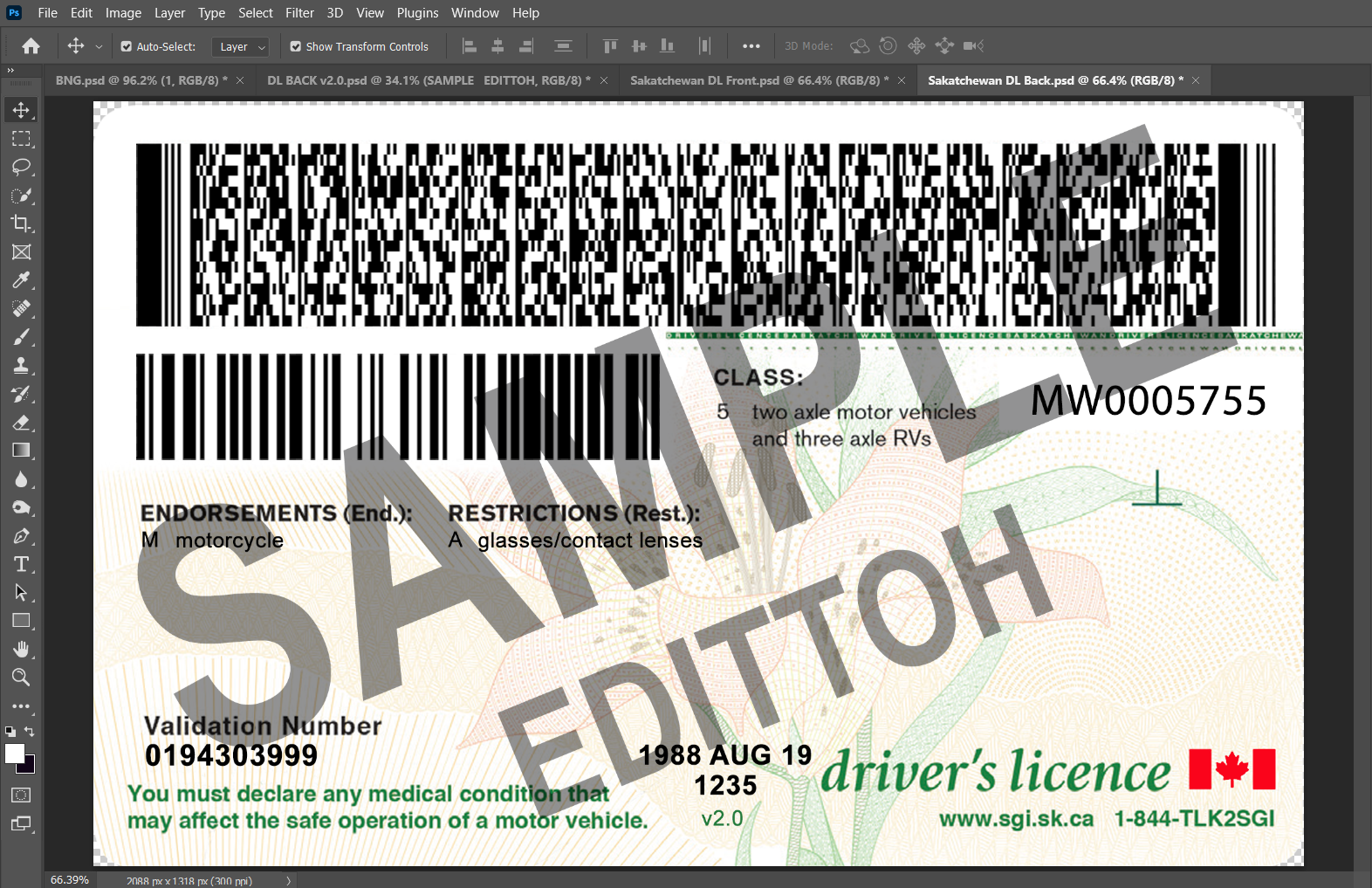The width and height of the screenshot is (1372, 888).
Task: Open the File menu
Action: pos(48,13)
